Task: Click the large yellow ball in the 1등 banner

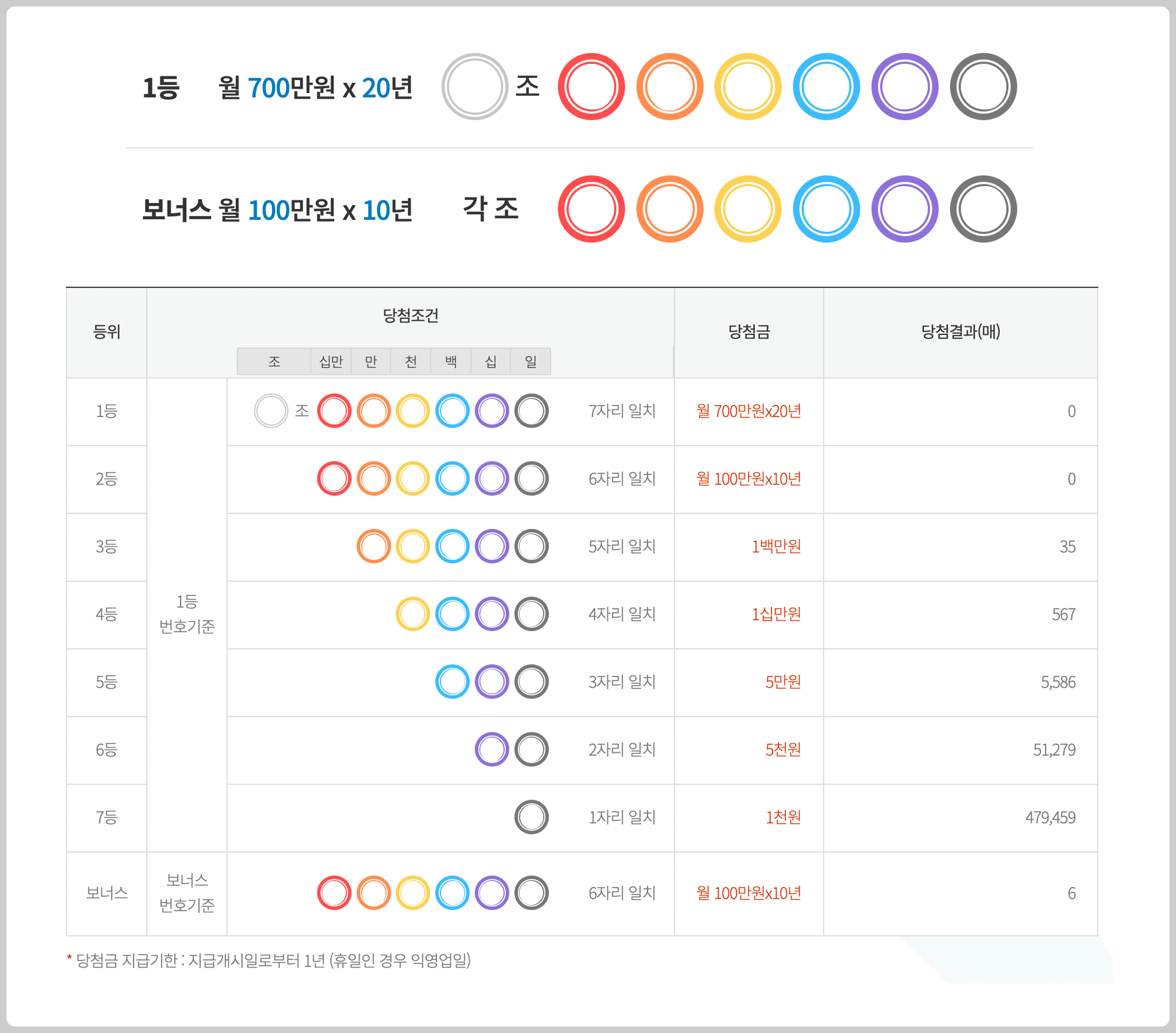Action: [x=748, y=87]
